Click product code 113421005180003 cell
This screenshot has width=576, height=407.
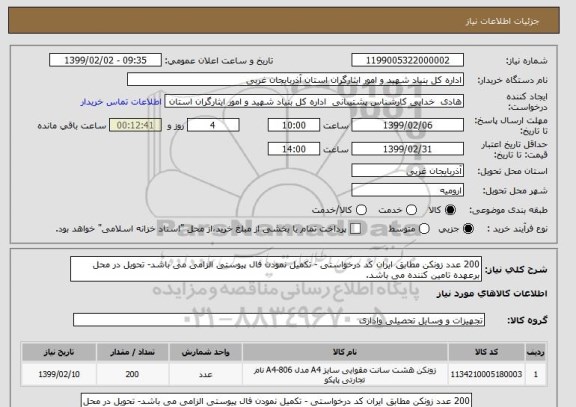tap(486, 374)
